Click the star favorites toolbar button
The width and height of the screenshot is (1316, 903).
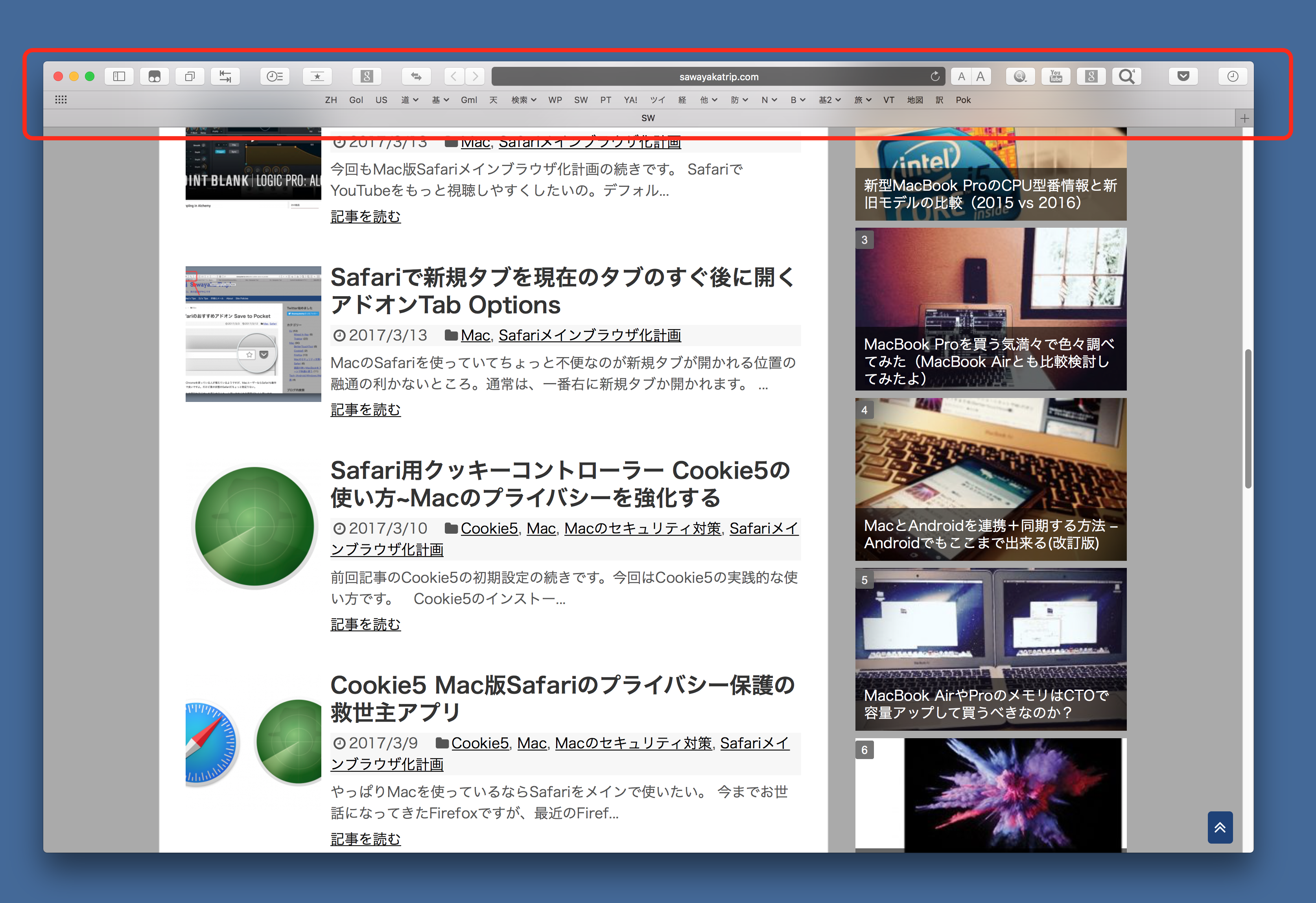click(x=317, y=76)
